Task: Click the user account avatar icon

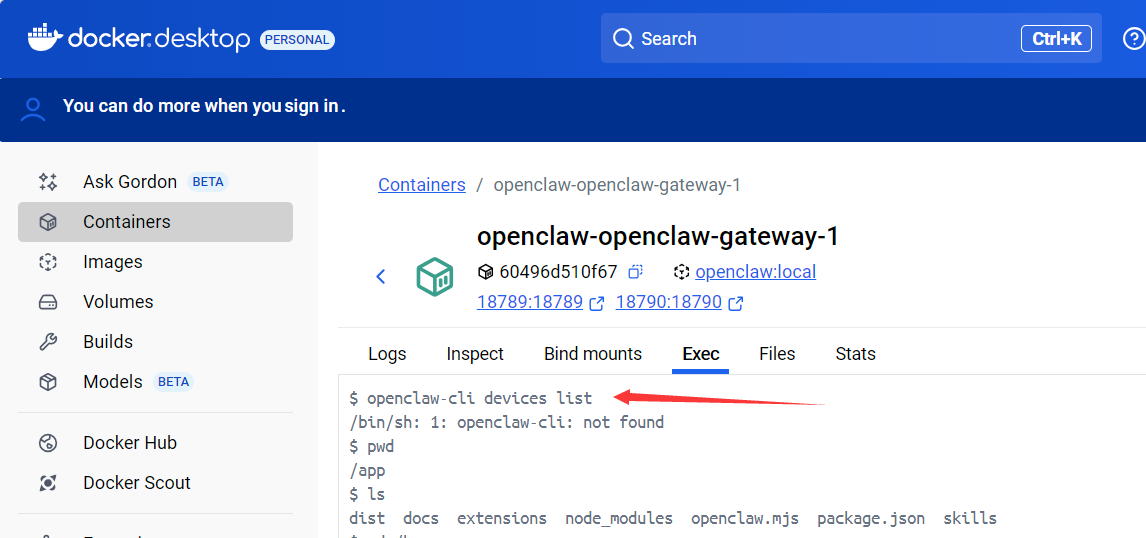Action: pyautogui.click(x=33, y=109)
